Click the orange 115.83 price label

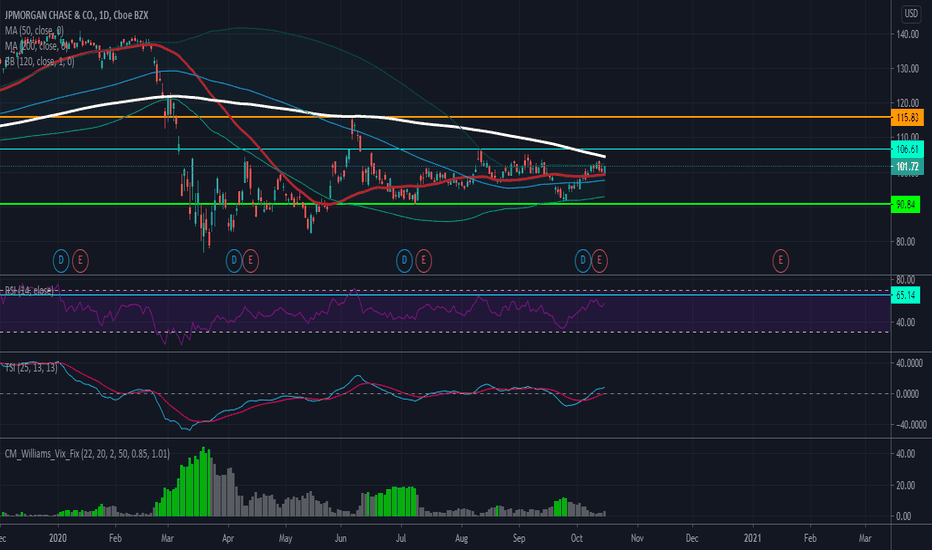coord(908,118)
